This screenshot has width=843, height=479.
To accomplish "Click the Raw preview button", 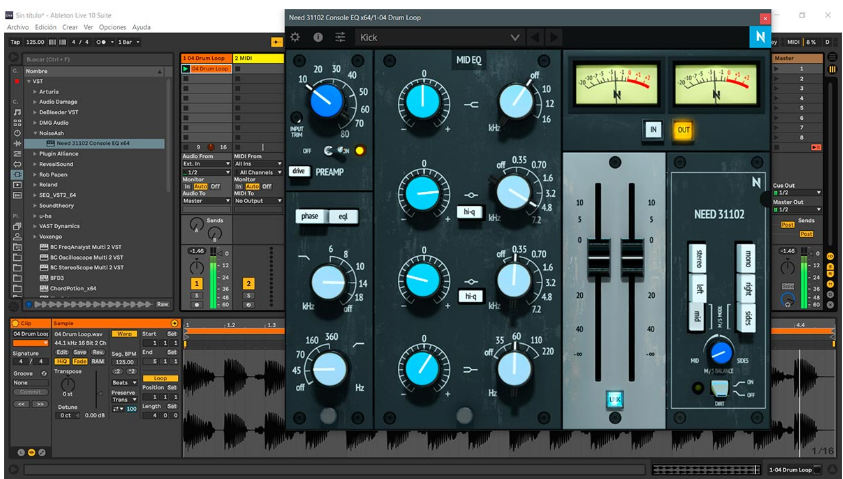I will 162,304.
